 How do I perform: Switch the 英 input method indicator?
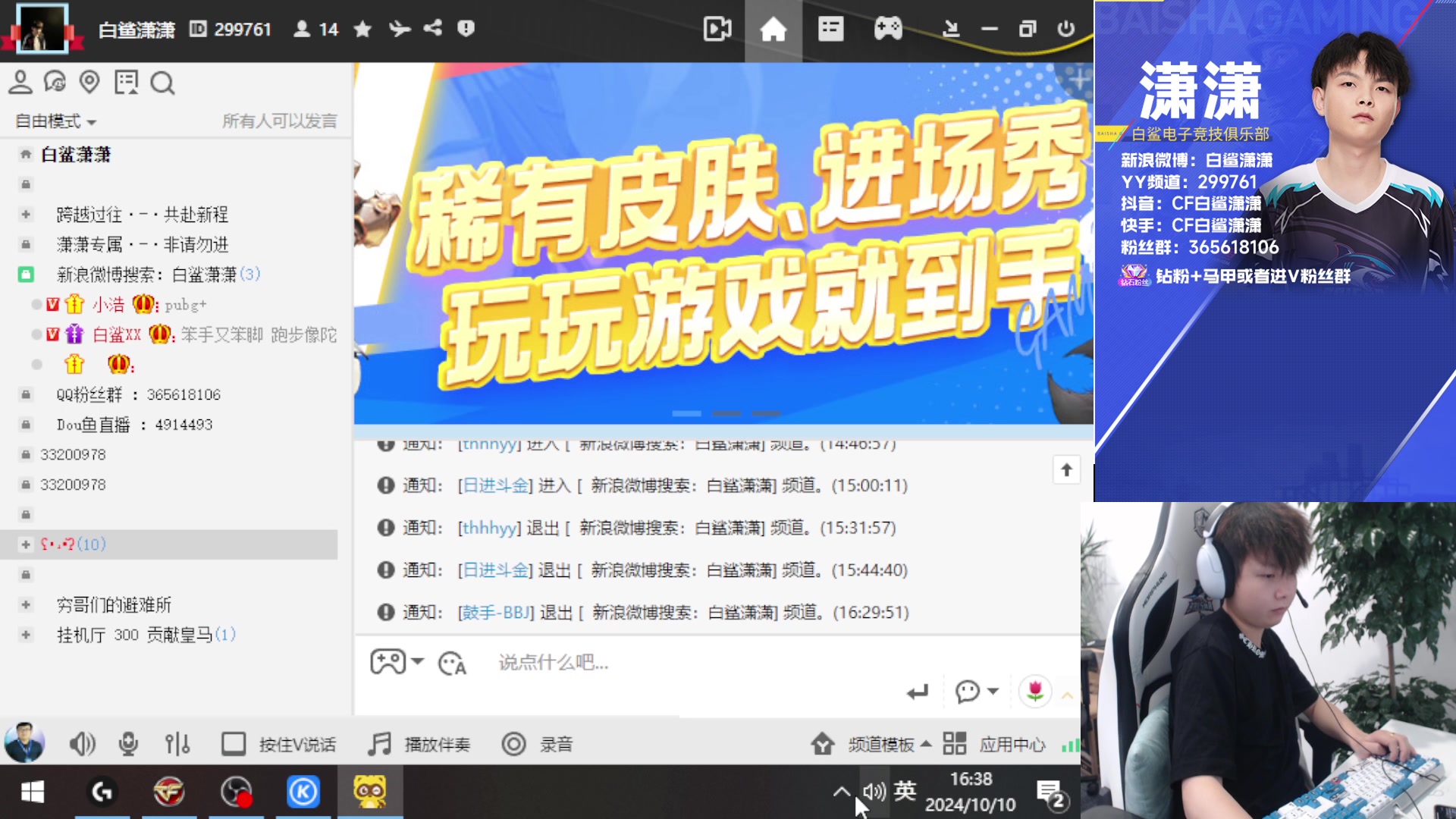(x=905, y=791)
